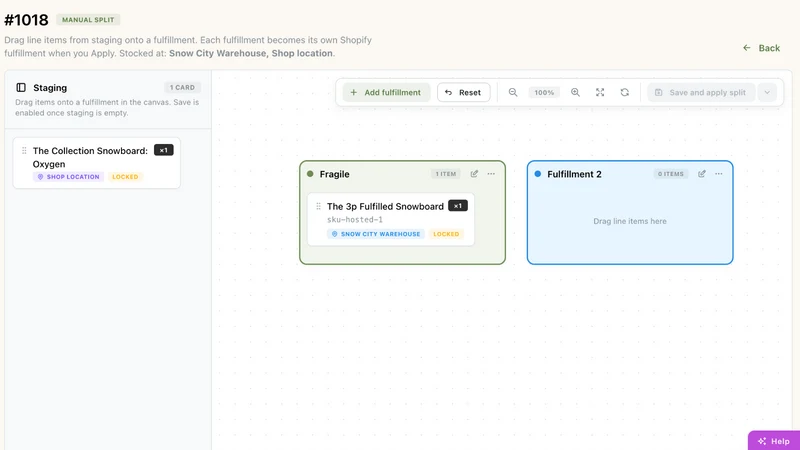This screenshot has width=800, height=450.
Task: Click the Fulfillment 2 title
Action: pyautogui.click(x=574, y=174)
